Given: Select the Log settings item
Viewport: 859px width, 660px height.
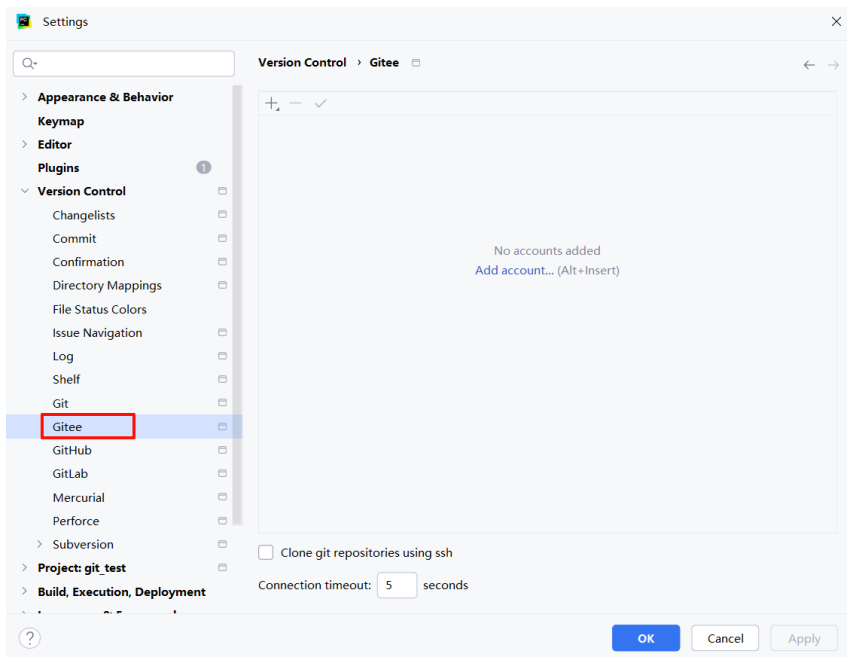Looking at the screenshot, I should pos(63,357).
